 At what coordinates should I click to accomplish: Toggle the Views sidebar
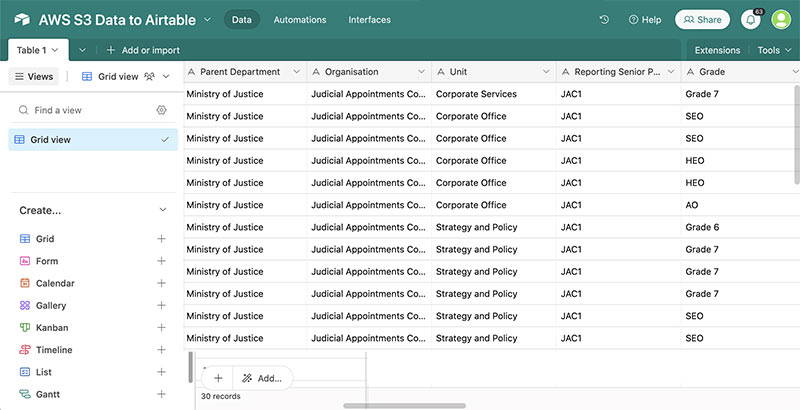tap(34, 76)
